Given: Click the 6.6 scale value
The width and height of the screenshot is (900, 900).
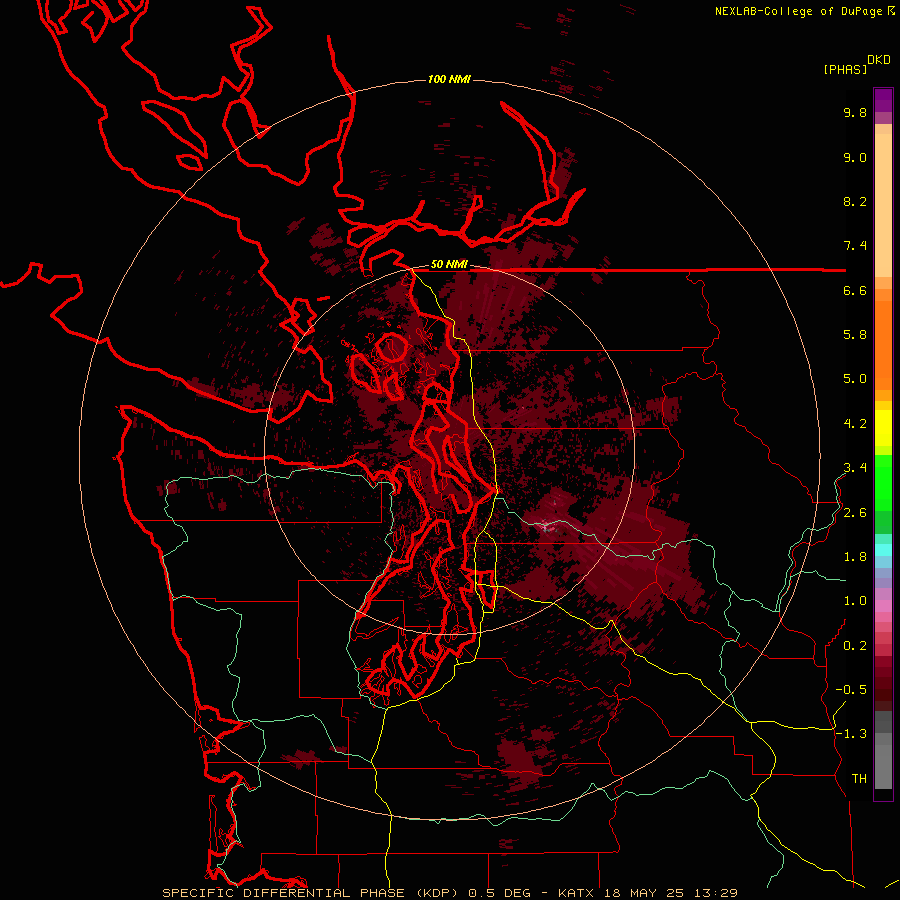Looking at the screenshot, I should click(x=855, y=291).
